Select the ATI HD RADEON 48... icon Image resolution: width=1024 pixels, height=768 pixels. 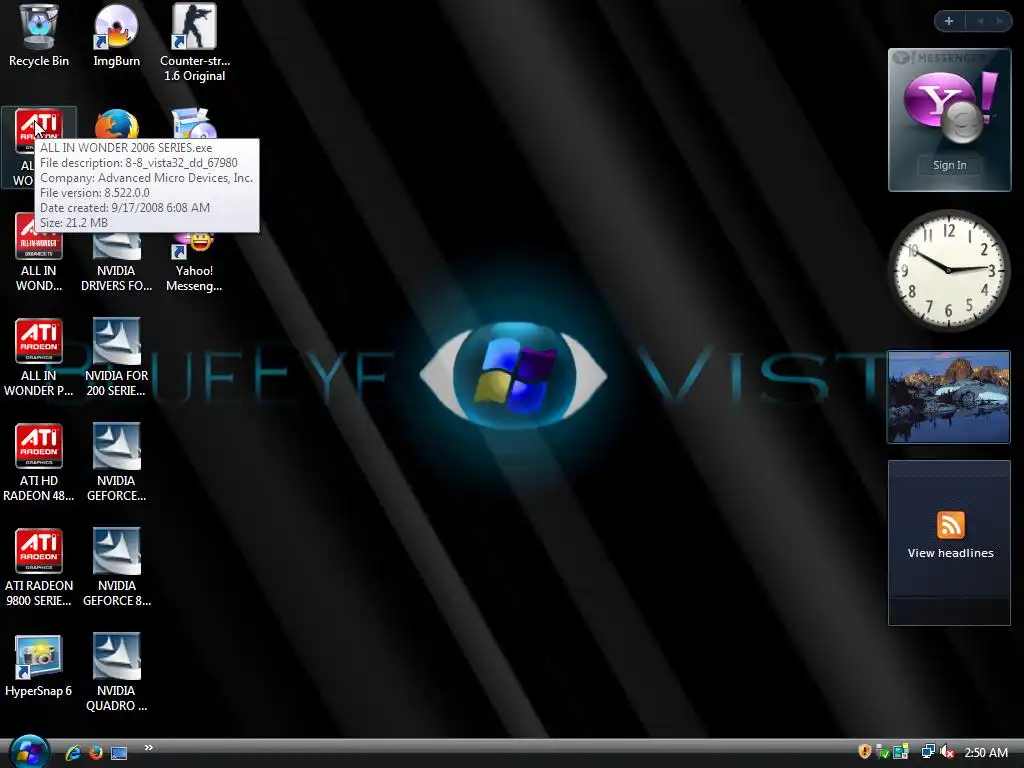coord(39,462)
